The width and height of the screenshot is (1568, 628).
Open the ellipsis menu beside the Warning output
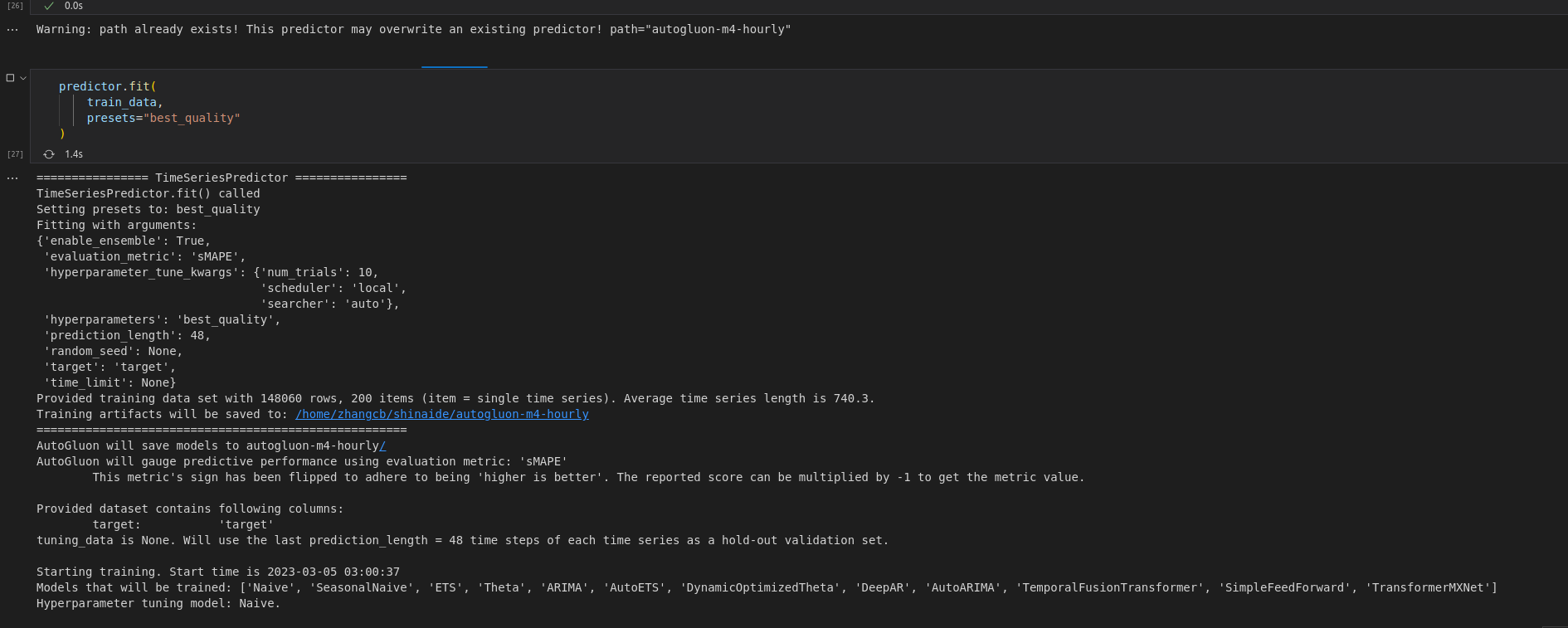coord(12,30)
